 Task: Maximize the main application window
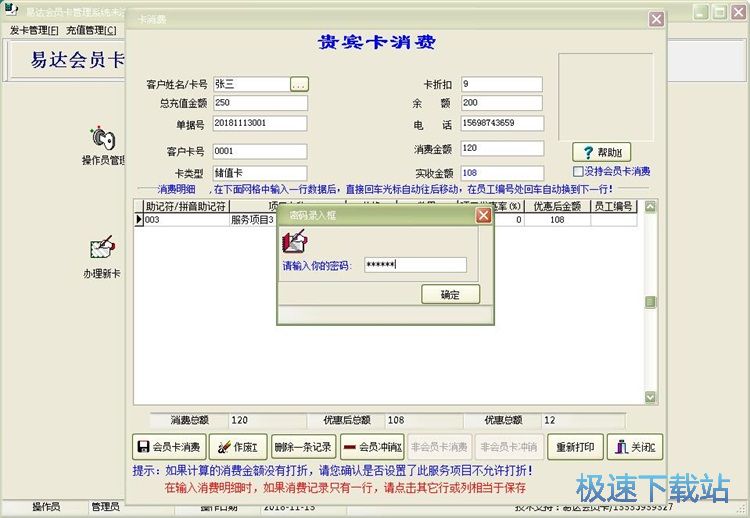click(x=719, y=11)
